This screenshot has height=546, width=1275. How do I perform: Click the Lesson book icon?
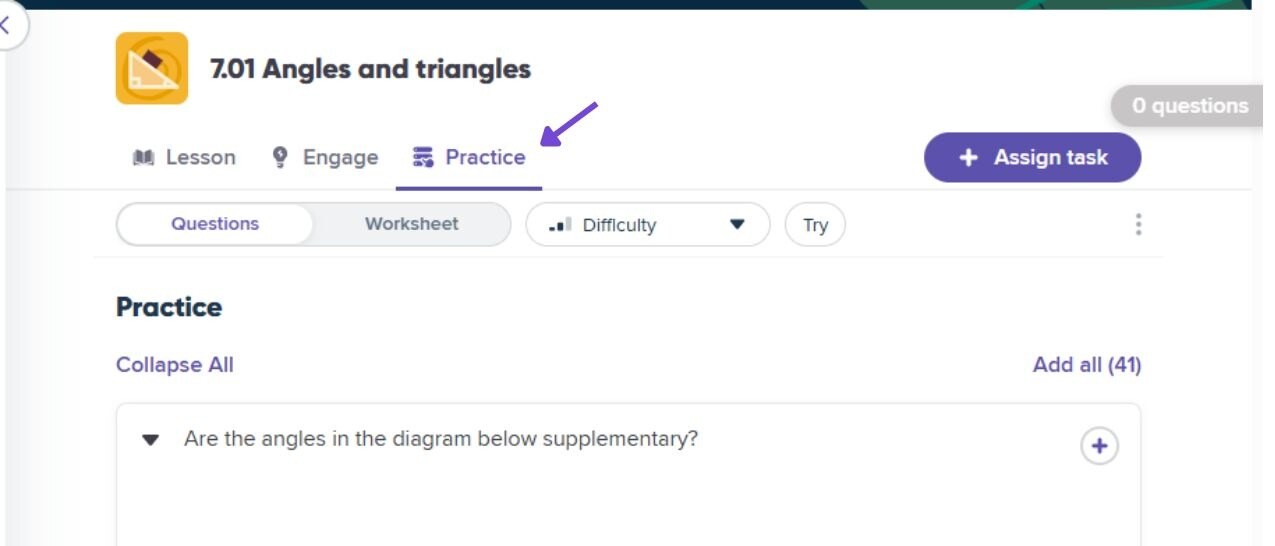[x=143, y=158]
